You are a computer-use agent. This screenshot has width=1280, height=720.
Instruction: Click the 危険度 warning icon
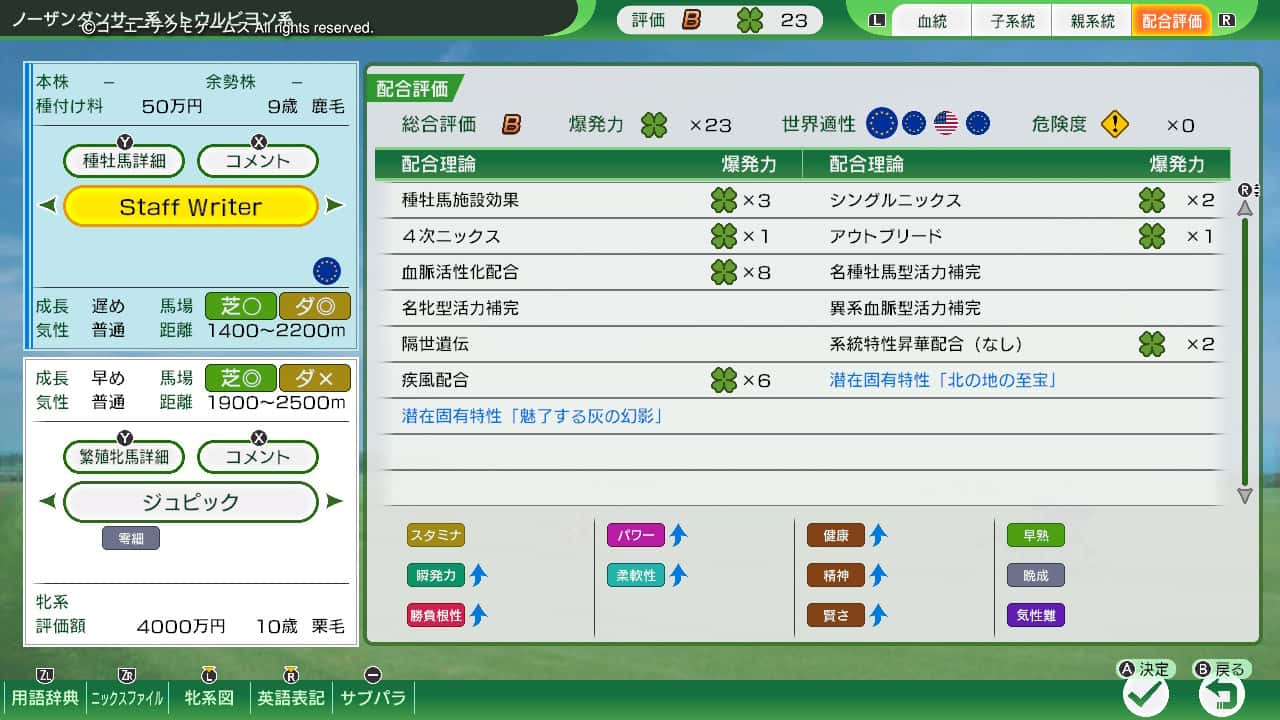pyautogui.click(x=1113, y=124)
